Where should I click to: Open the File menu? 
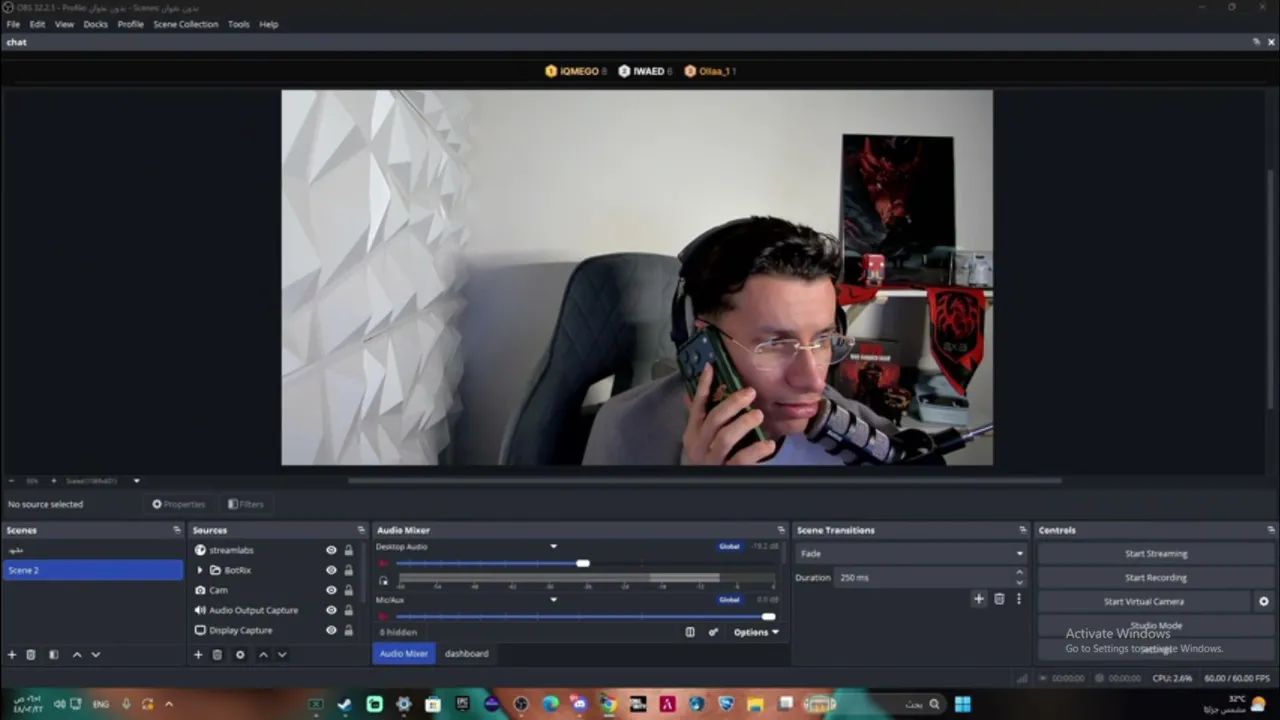13,24
